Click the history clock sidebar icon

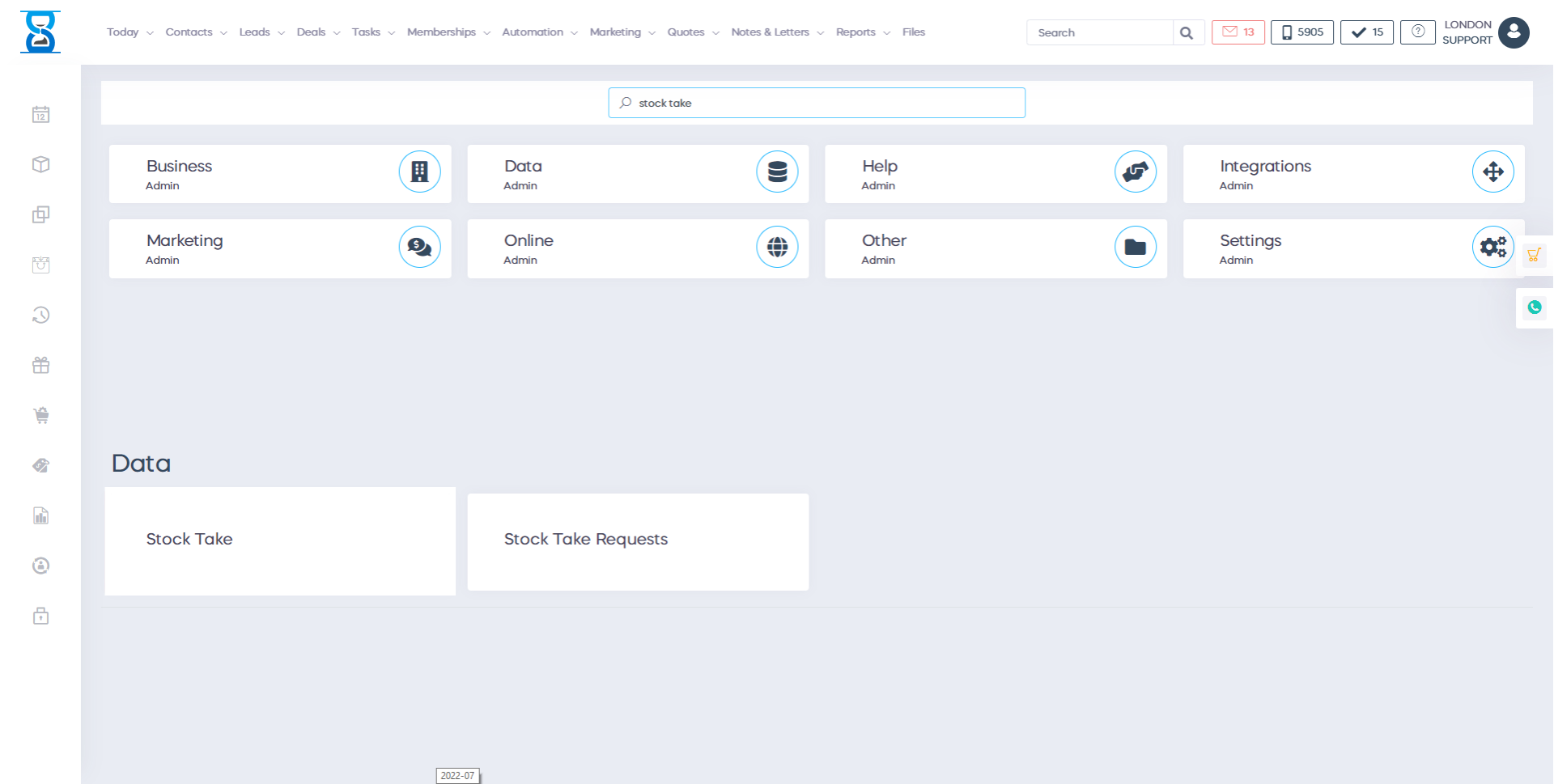pyautogui.click(x=40, y=316)
